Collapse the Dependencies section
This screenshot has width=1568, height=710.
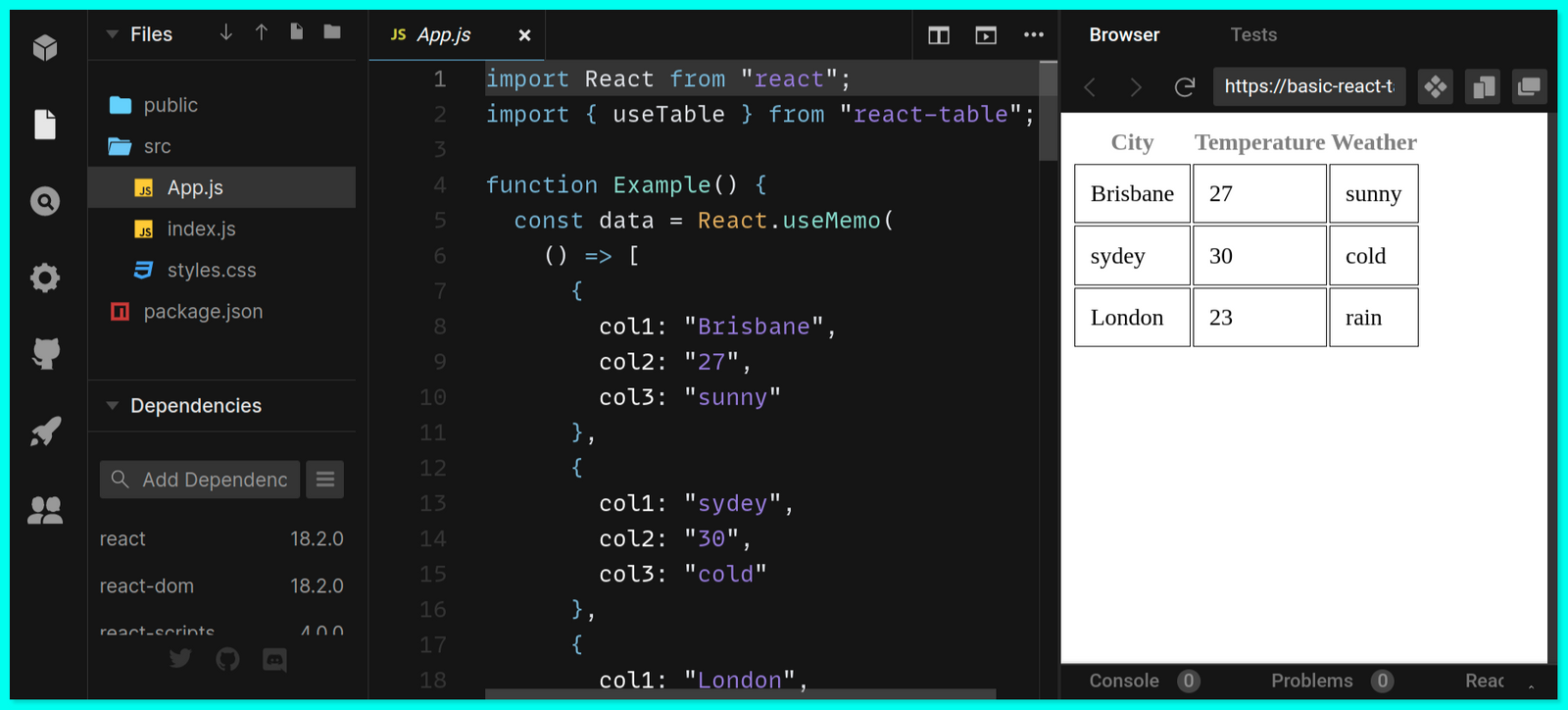tap(113, 406)
